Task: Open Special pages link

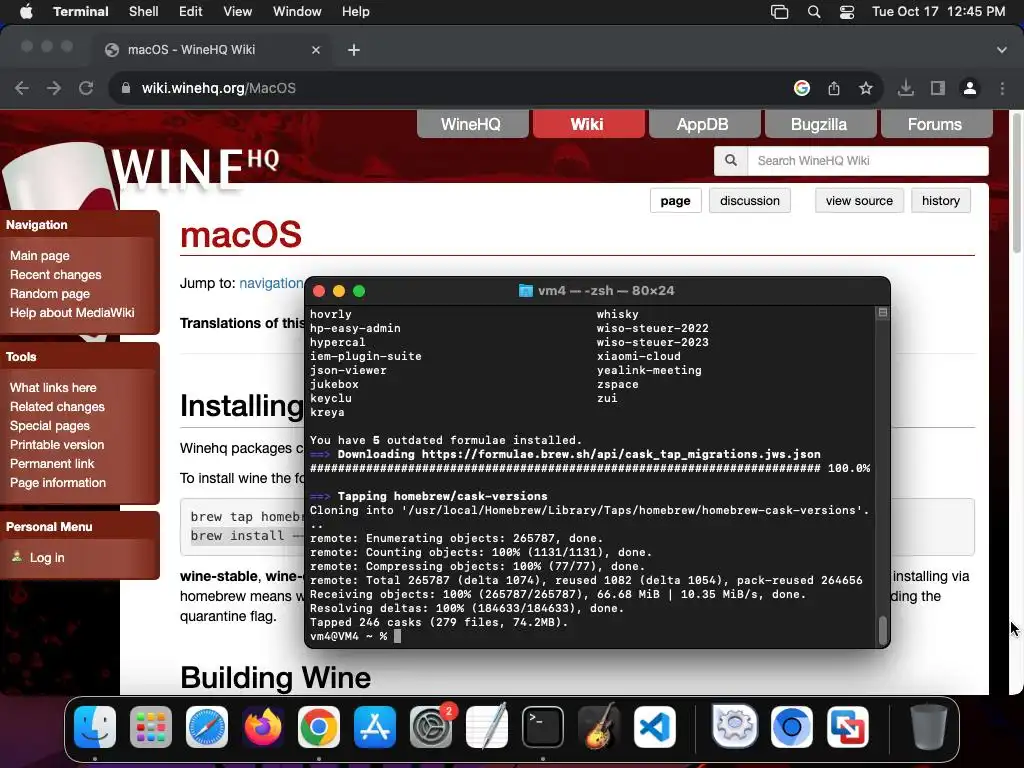Action: tap(50, 426)
